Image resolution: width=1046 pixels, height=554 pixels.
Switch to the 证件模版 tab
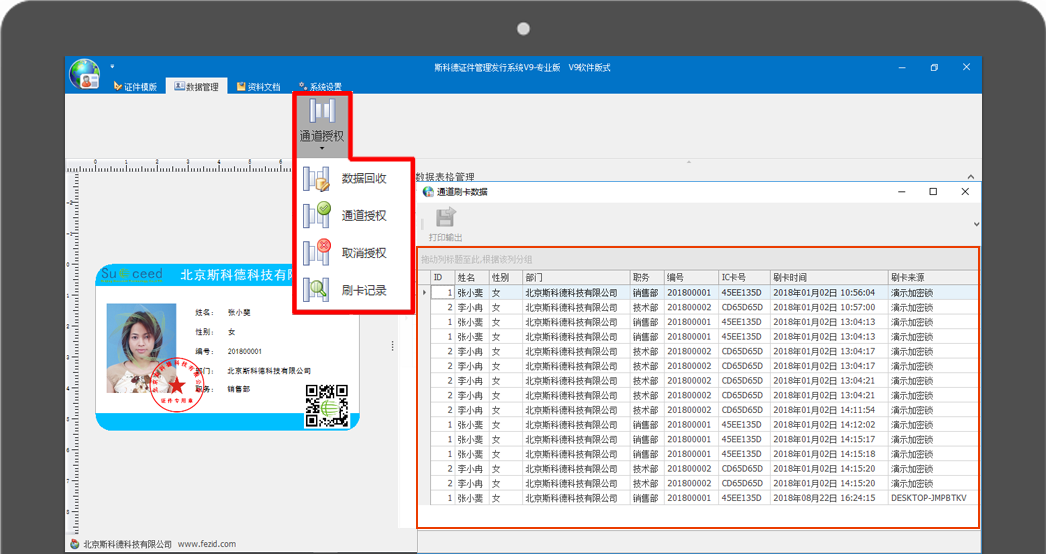coord(135,87)
